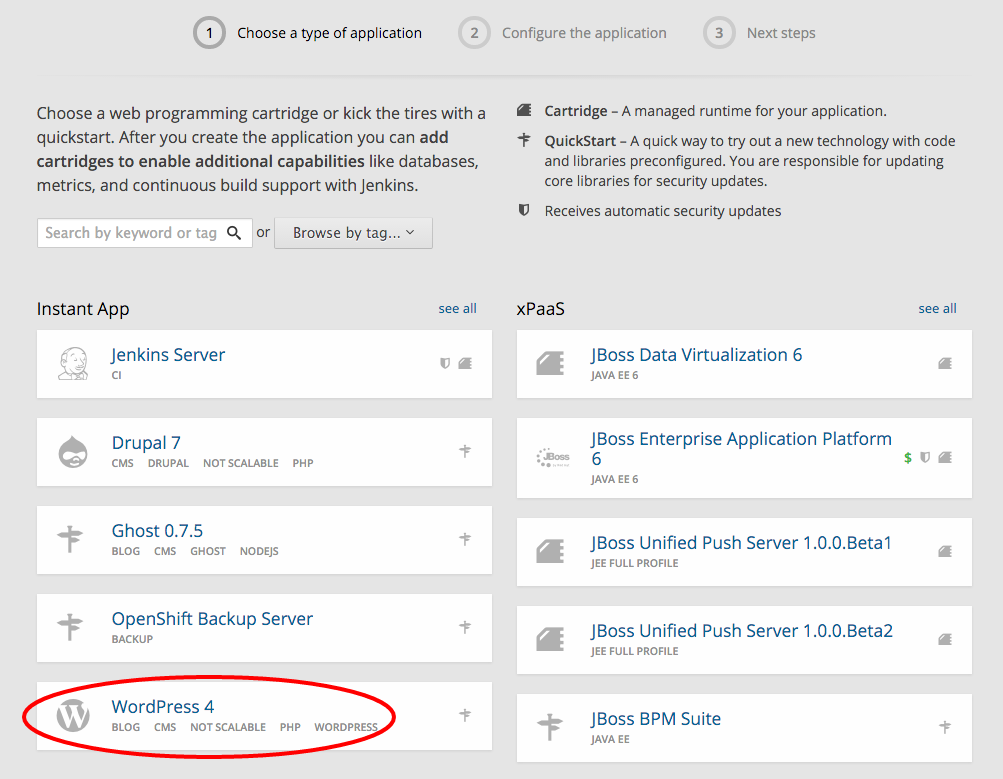This screenshot has width=1003, height=779.
Task: Click the xPaaS section heading
Action: (541, 309)
